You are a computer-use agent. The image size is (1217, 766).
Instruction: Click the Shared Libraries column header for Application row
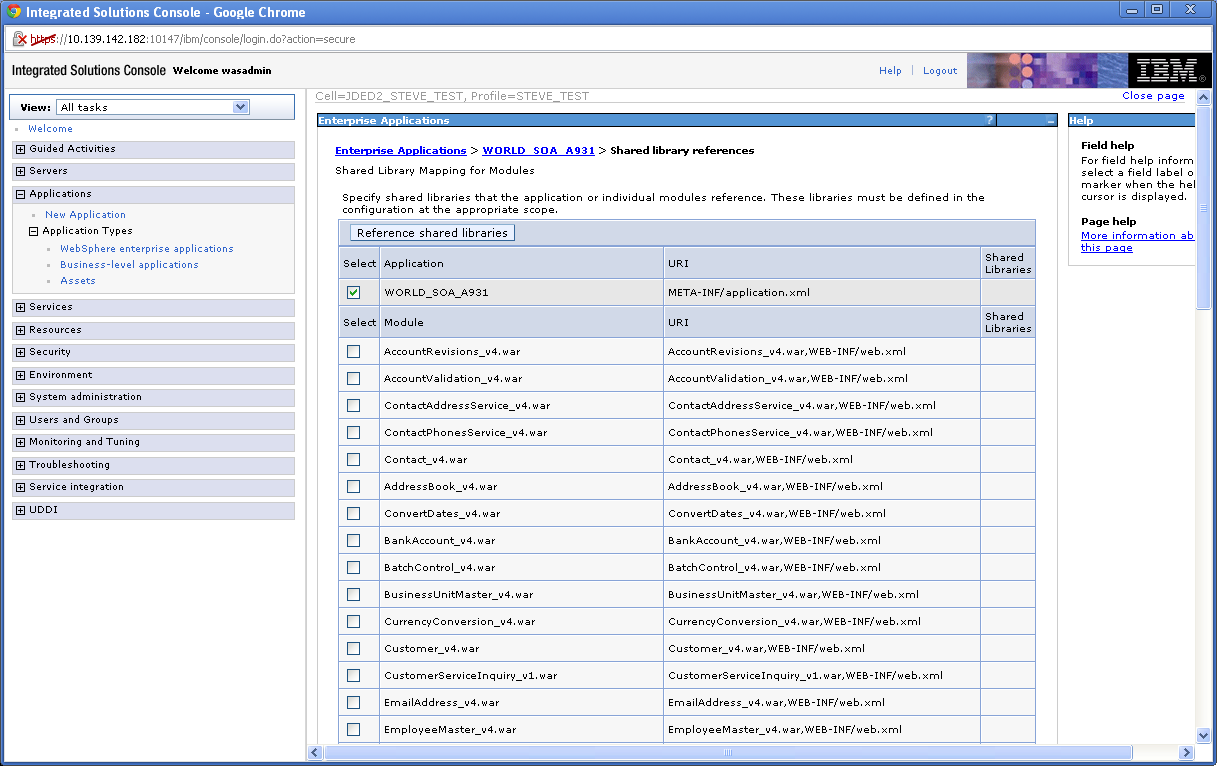[x=1008, y=263]
